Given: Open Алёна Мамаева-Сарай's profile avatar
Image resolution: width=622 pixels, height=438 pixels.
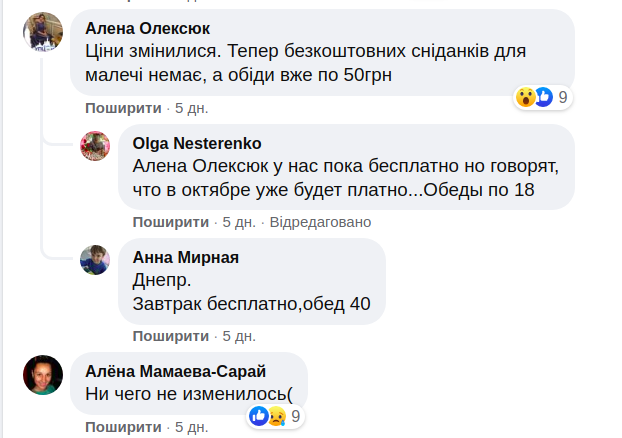Looking at the screenshot, I should (43, 373).
